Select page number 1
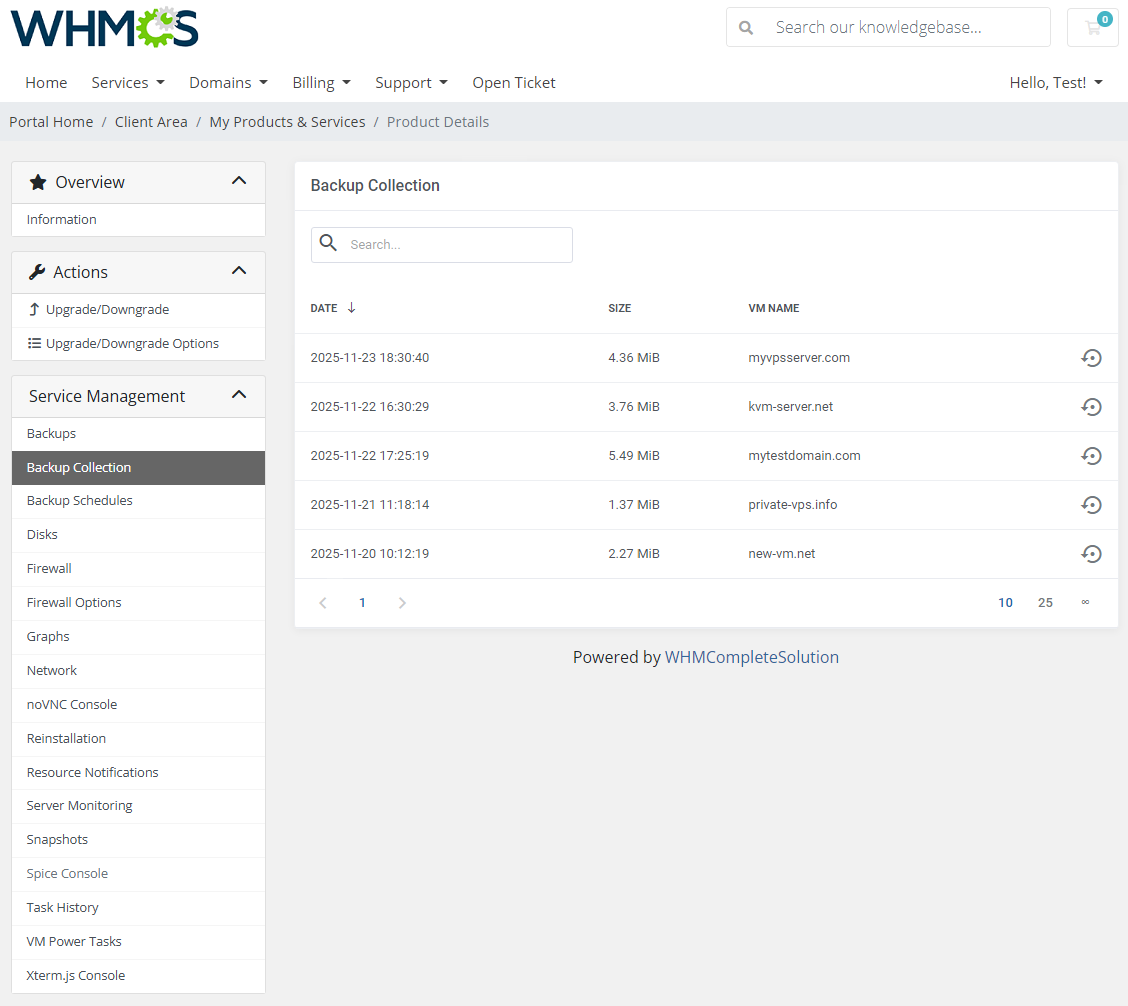 tap(363, 603)
